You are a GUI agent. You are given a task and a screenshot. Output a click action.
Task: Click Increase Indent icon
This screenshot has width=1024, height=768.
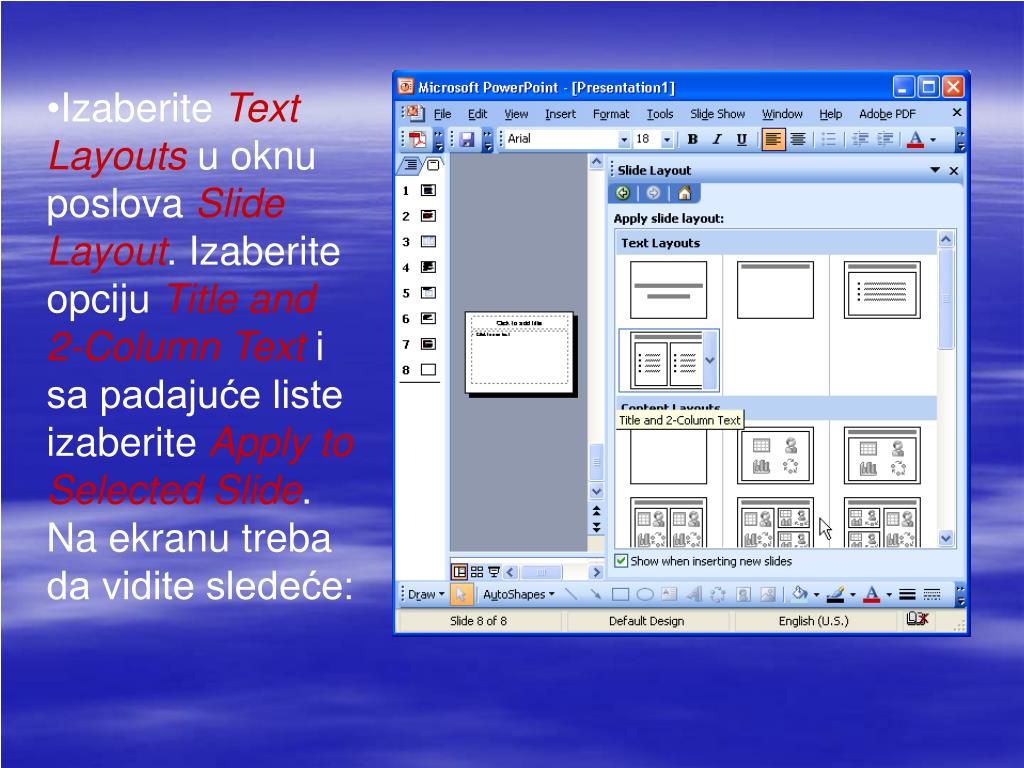pos(885,139)
